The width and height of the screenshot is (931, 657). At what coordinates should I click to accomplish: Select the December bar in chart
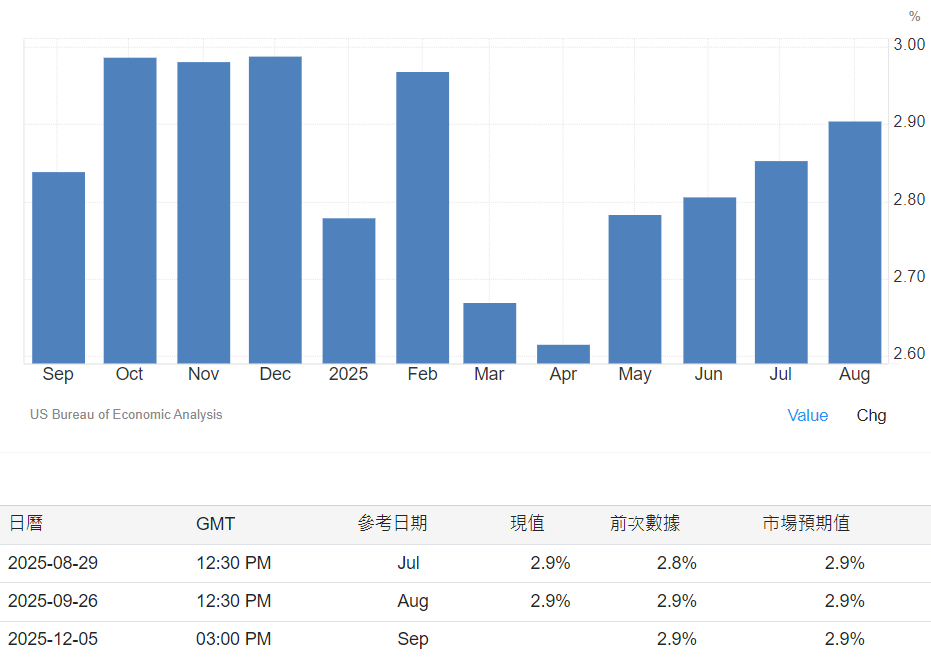[x=275, y=209]
